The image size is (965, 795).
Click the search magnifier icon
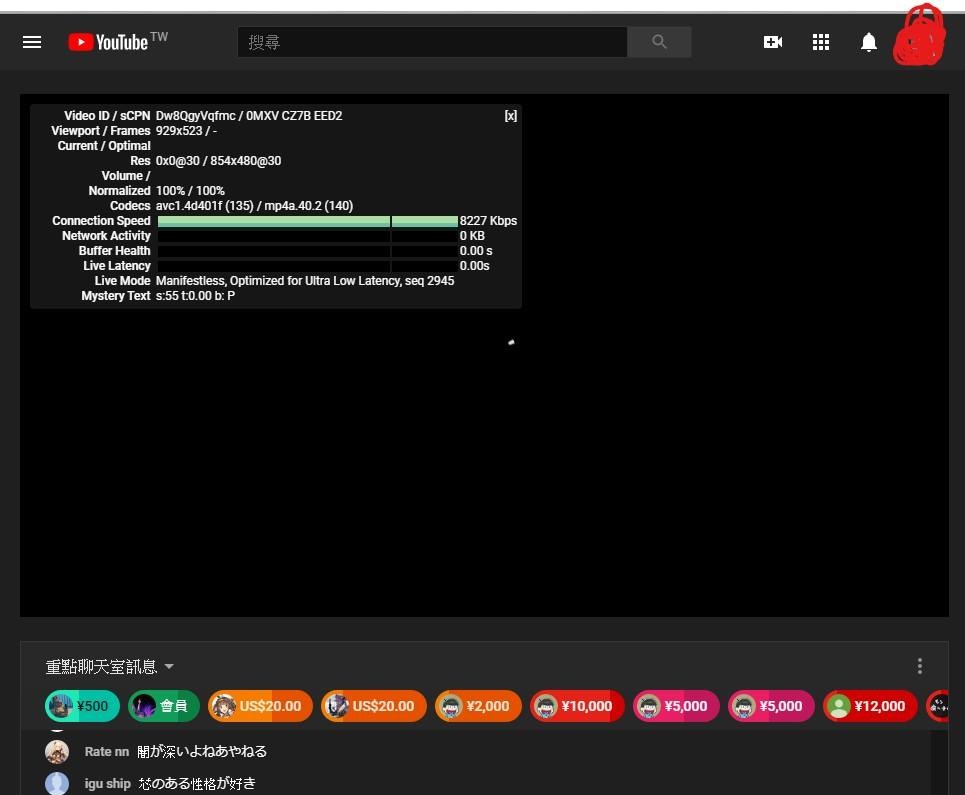tap(658, 42)
